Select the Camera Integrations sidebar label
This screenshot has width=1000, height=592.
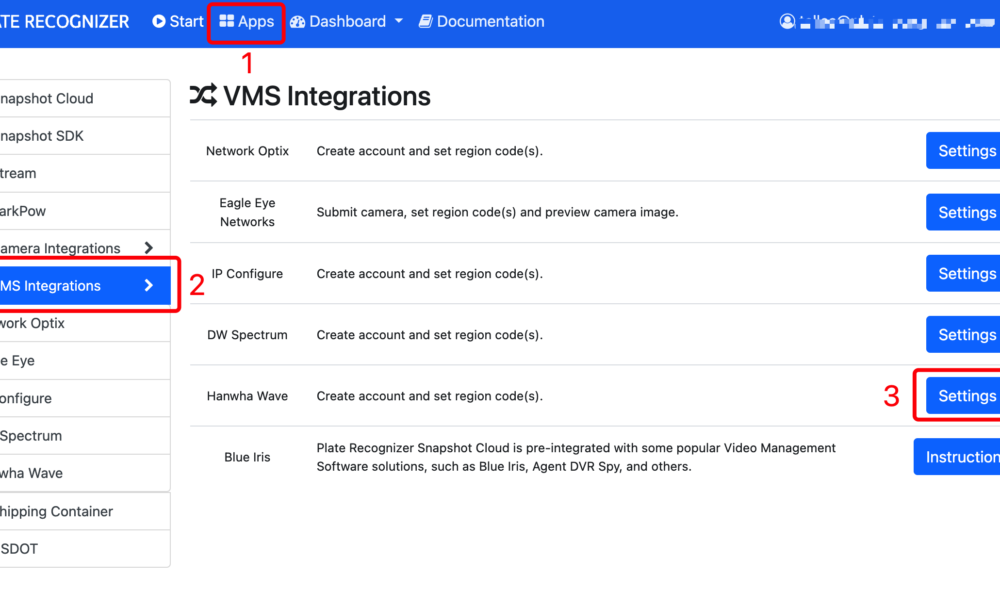(61, 248)
